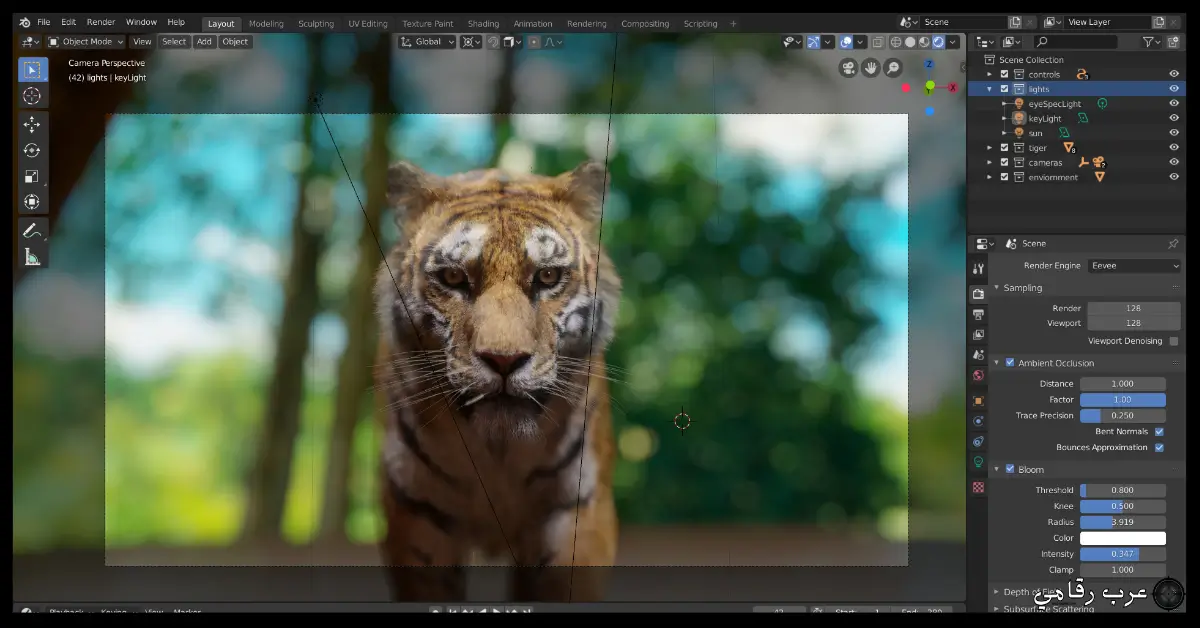Open the Render Engine dropdown
This screenshot has width=1200, height=628.
pos(1135,265)
